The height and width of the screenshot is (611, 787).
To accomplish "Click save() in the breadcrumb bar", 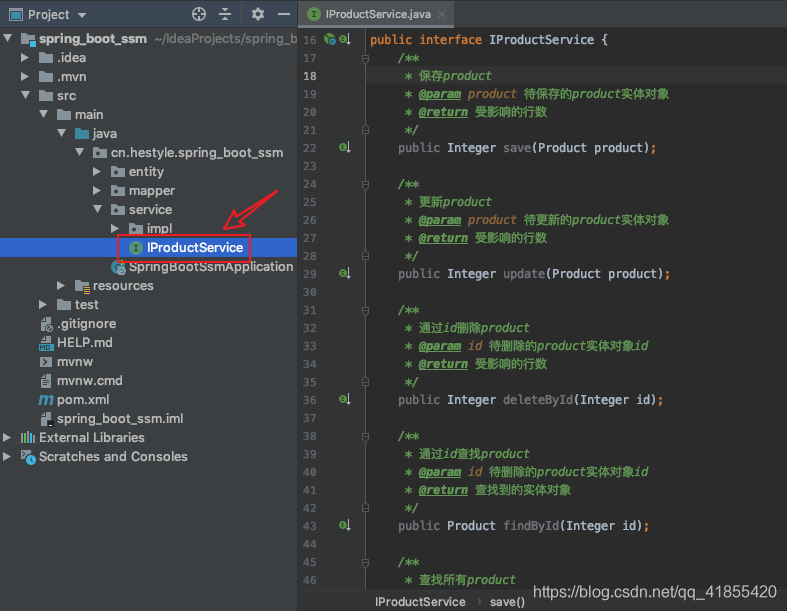I will [x=507, y=601].
